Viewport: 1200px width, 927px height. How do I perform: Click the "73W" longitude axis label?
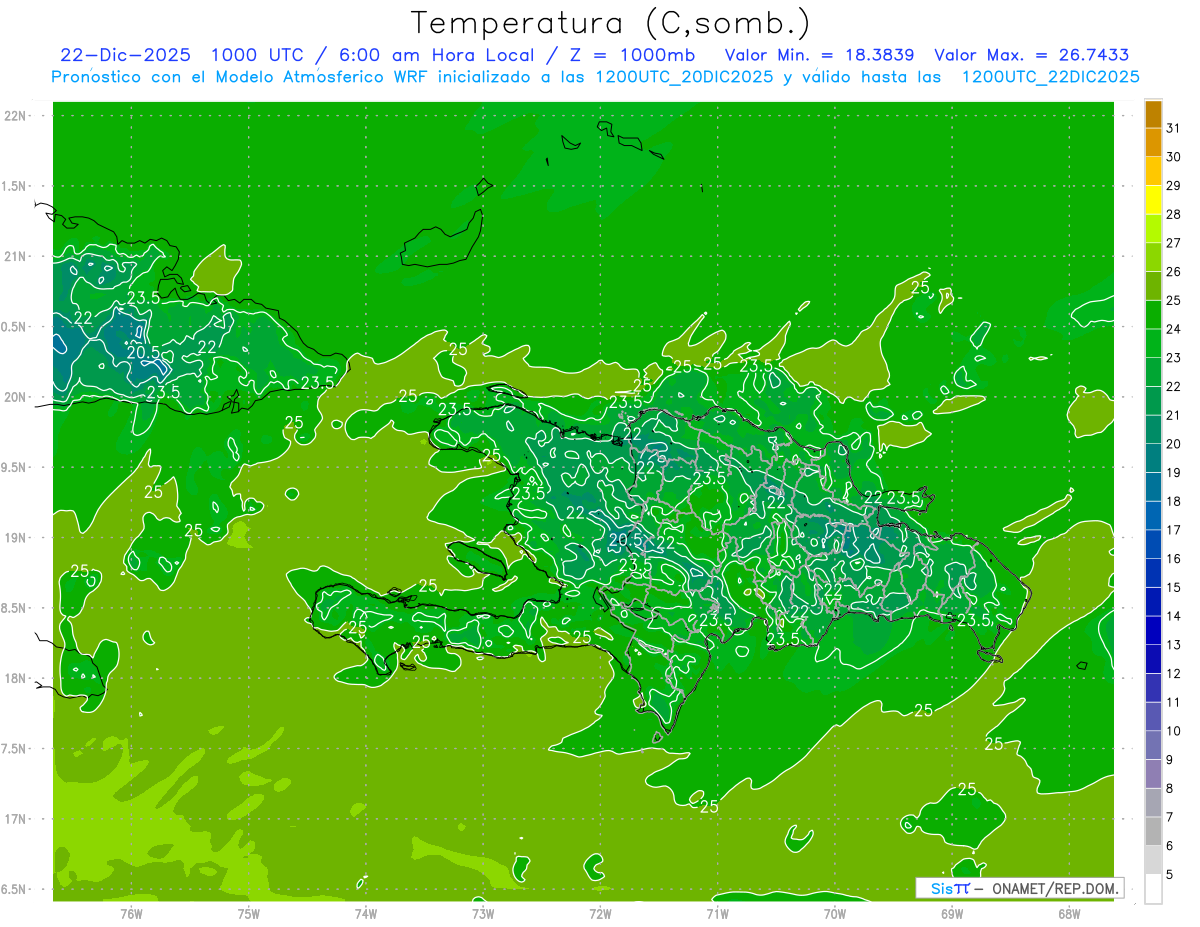[483, 914]
